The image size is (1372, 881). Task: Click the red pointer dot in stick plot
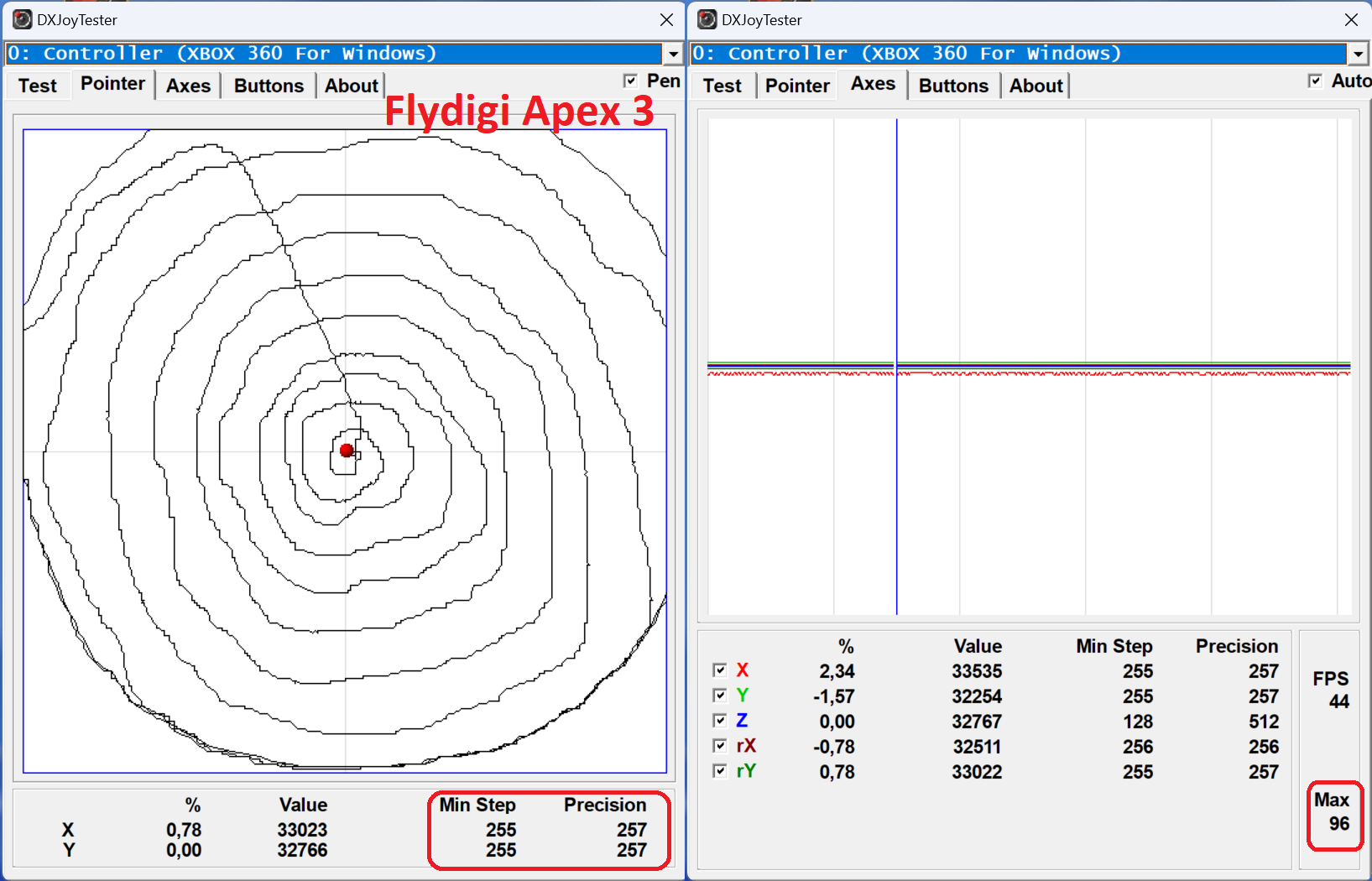347,451
